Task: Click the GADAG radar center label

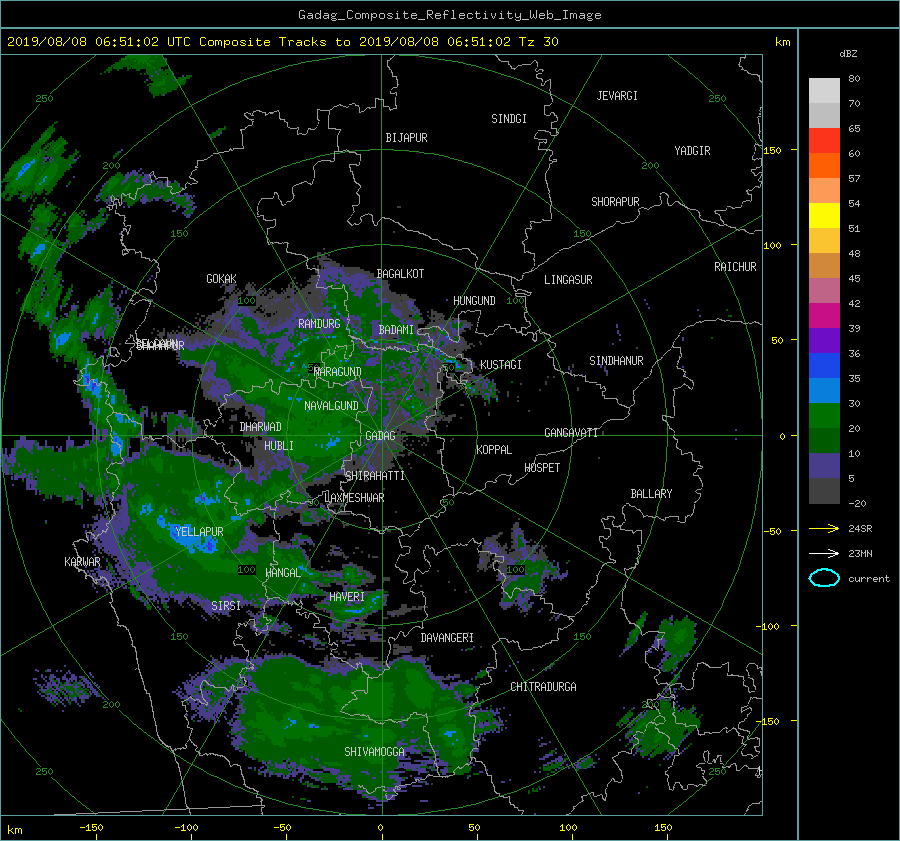Action: pyautogui.click(x=381, y=436)
